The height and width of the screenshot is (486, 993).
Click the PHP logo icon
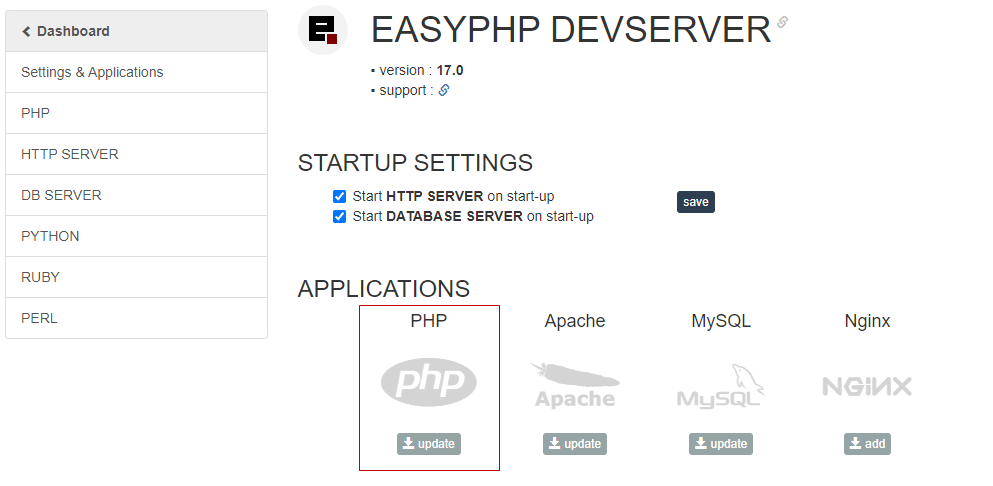pyautogui.click(x=429, y=383)
